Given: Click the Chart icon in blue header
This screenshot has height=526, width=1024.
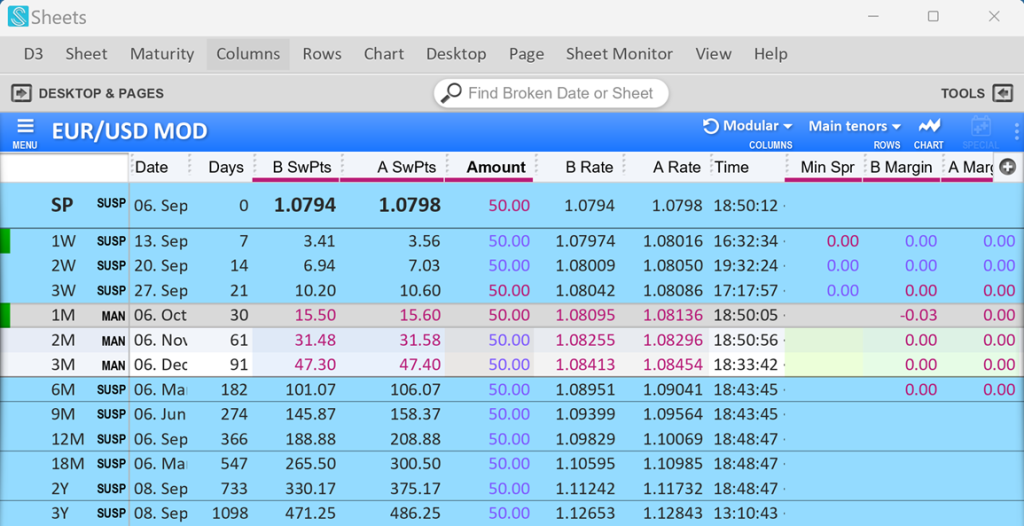Looking at the screenshot, I should point(929,126).
